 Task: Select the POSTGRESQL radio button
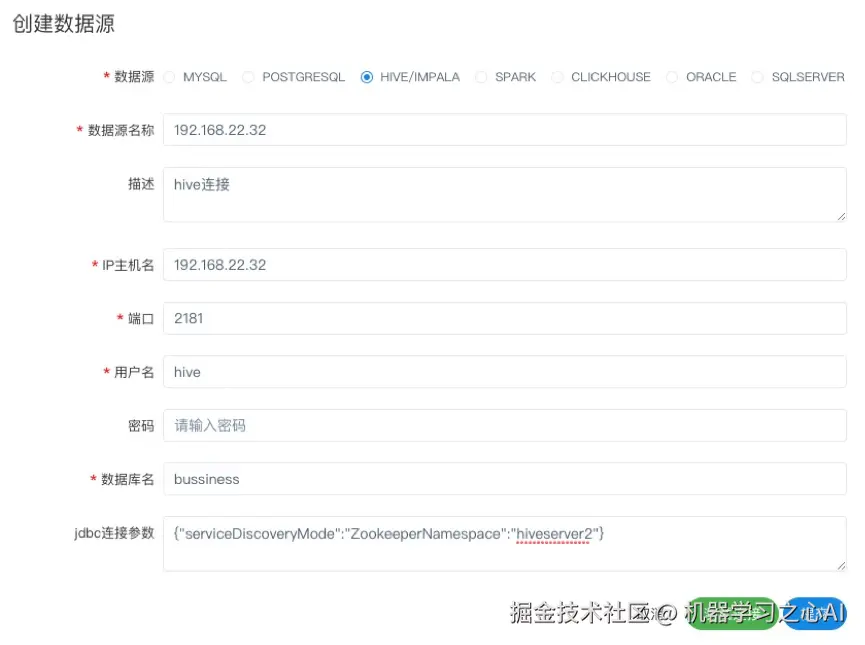[x=248, y=77]
